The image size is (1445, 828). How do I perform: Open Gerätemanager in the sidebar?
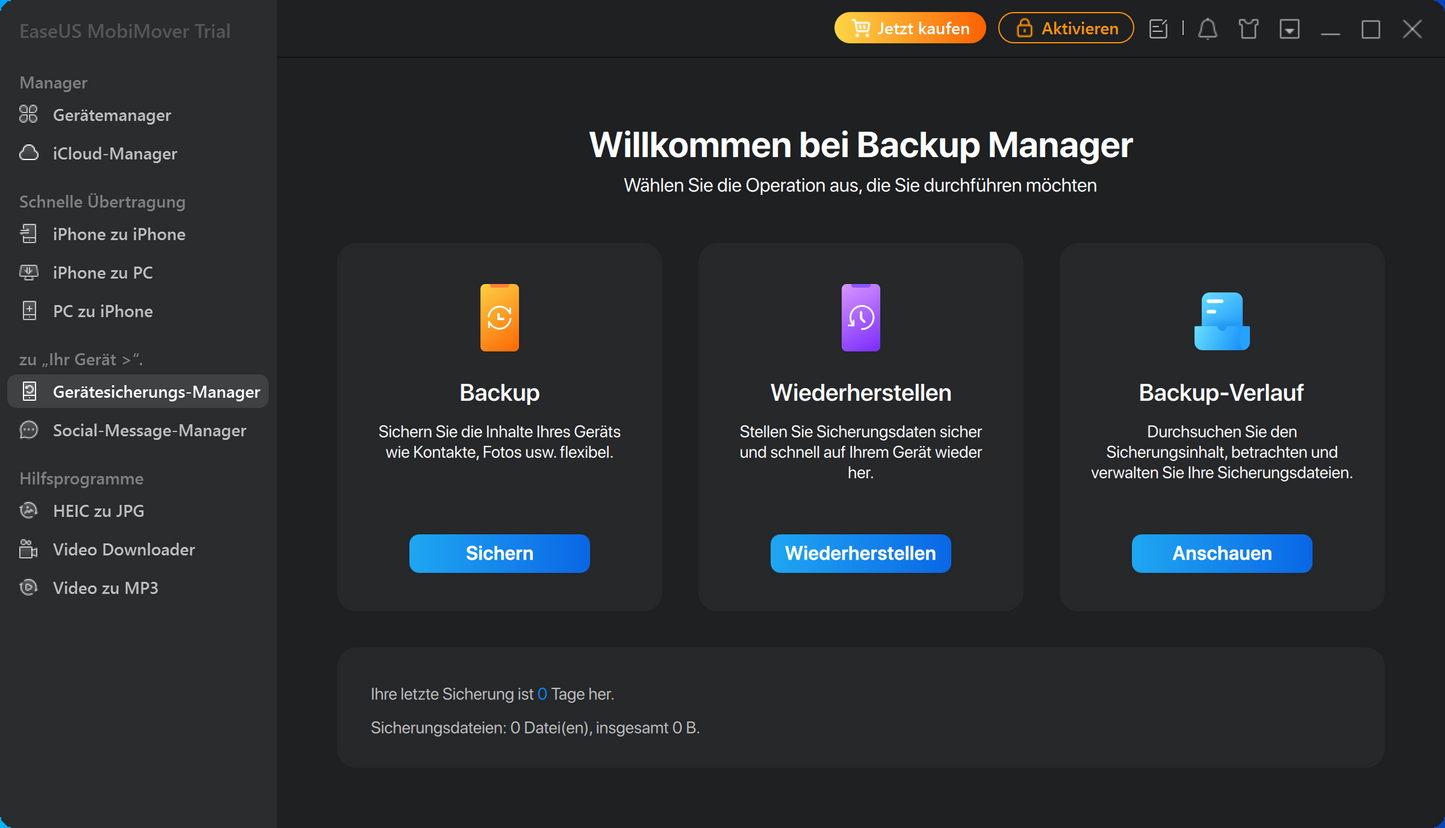112,115
